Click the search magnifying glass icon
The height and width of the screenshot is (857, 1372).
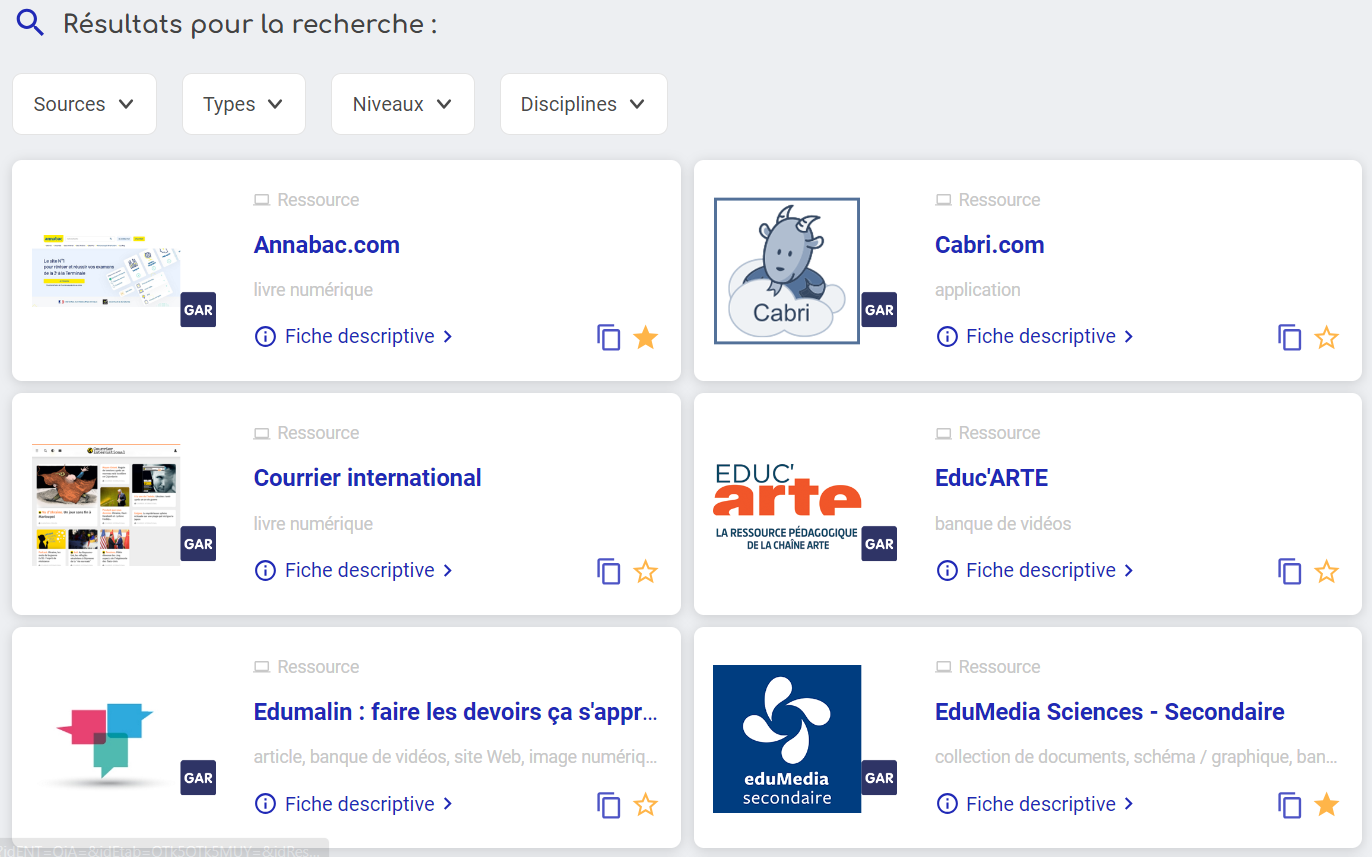pos(28,21)
